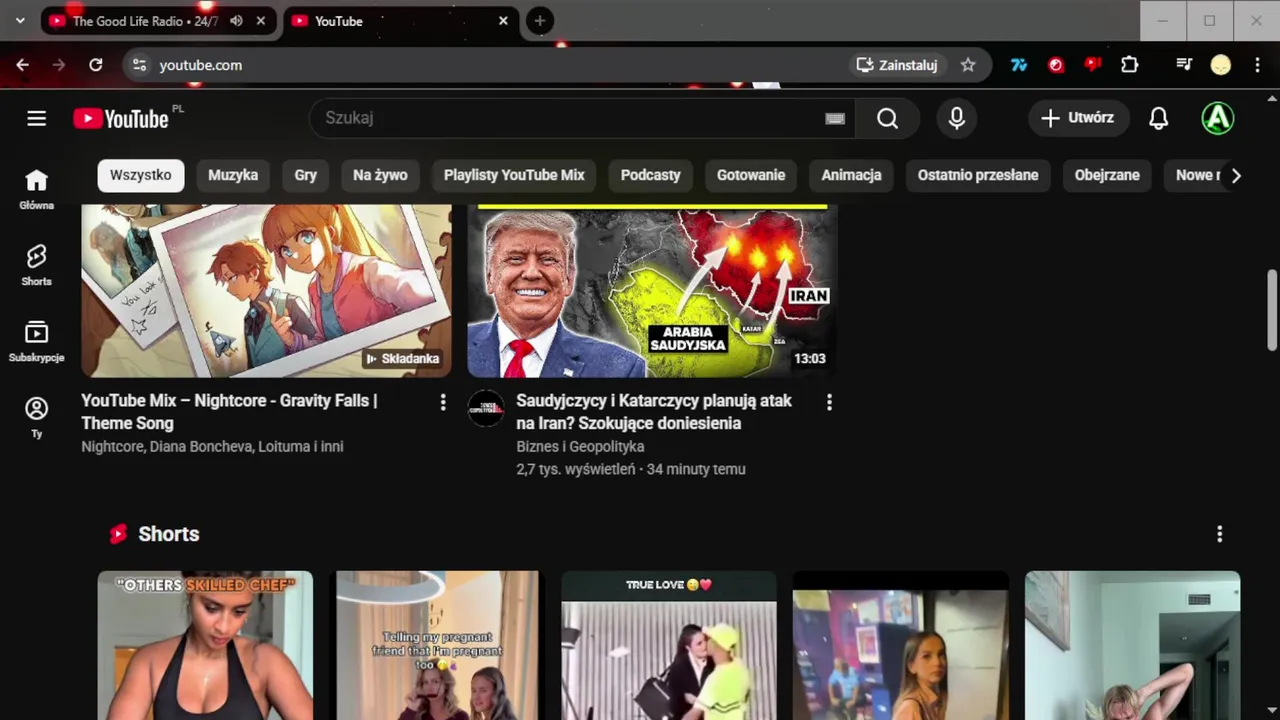This screenshot has width=1280, height=720.
Task: View site information for youtube.com
Action: click(x=139, y=65)
